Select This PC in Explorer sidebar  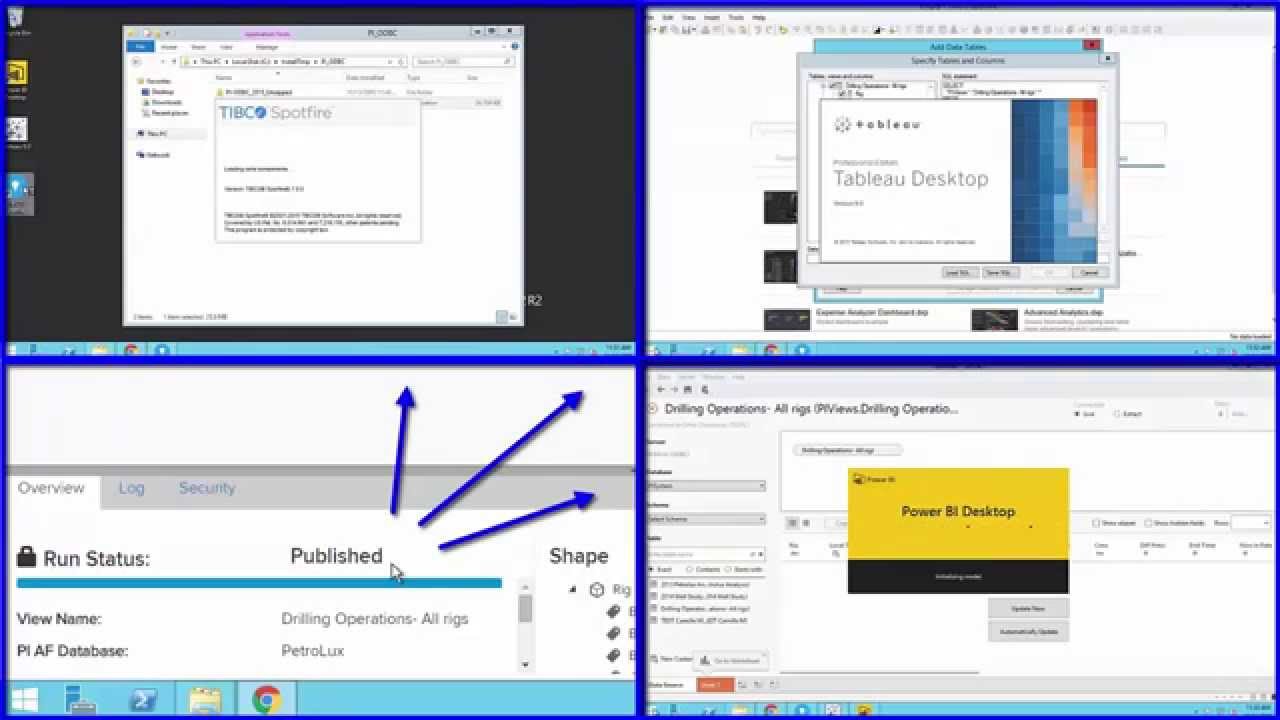coord(155,133)
